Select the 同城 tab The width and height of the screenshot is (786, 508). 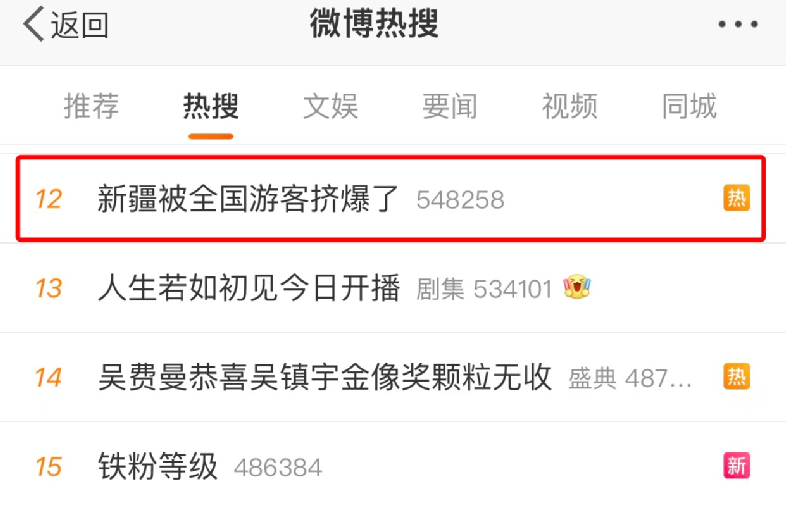(689, 106)
